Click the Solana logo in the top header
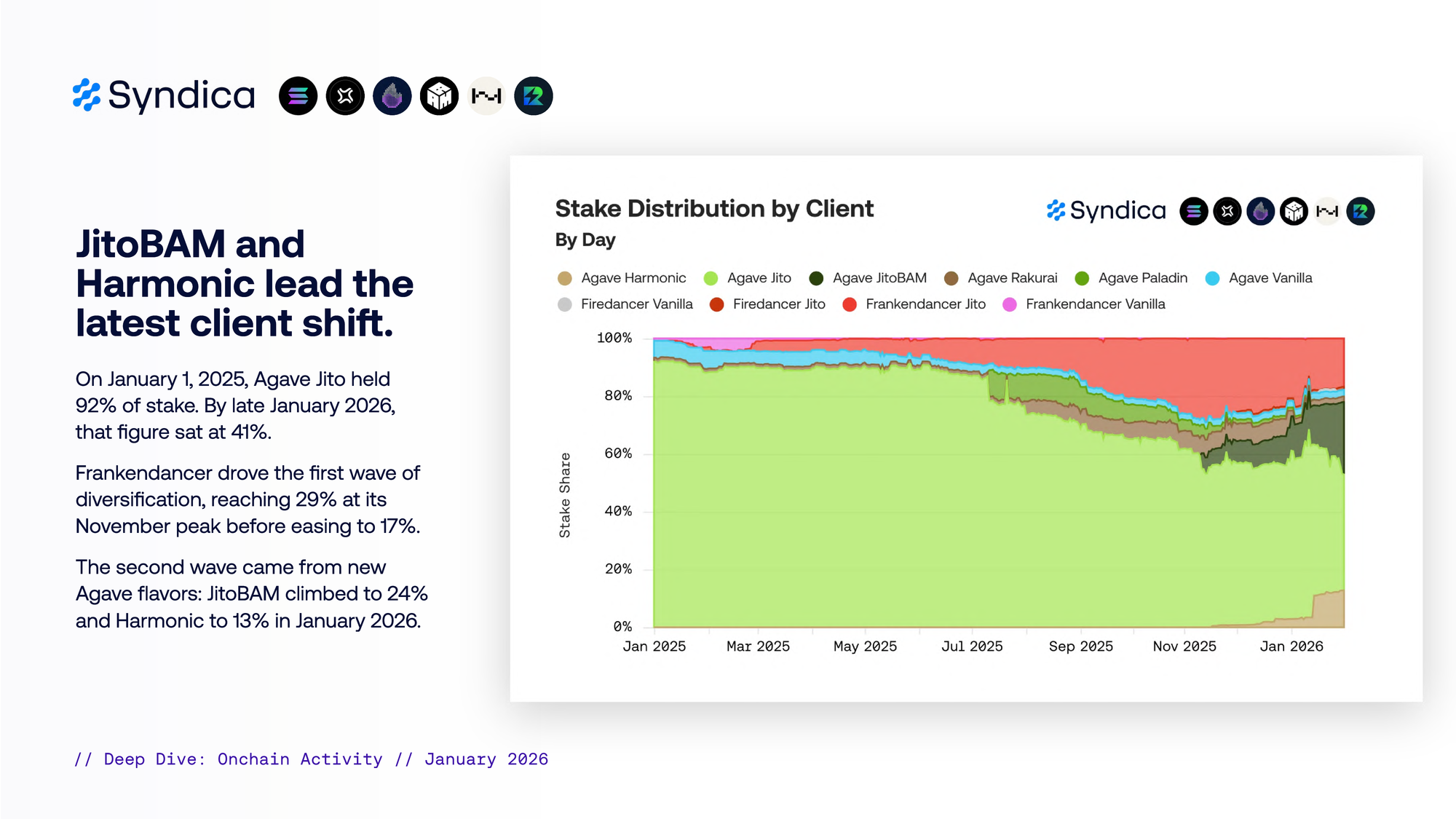Screen dimensions: 1456x819 (298, 96)
